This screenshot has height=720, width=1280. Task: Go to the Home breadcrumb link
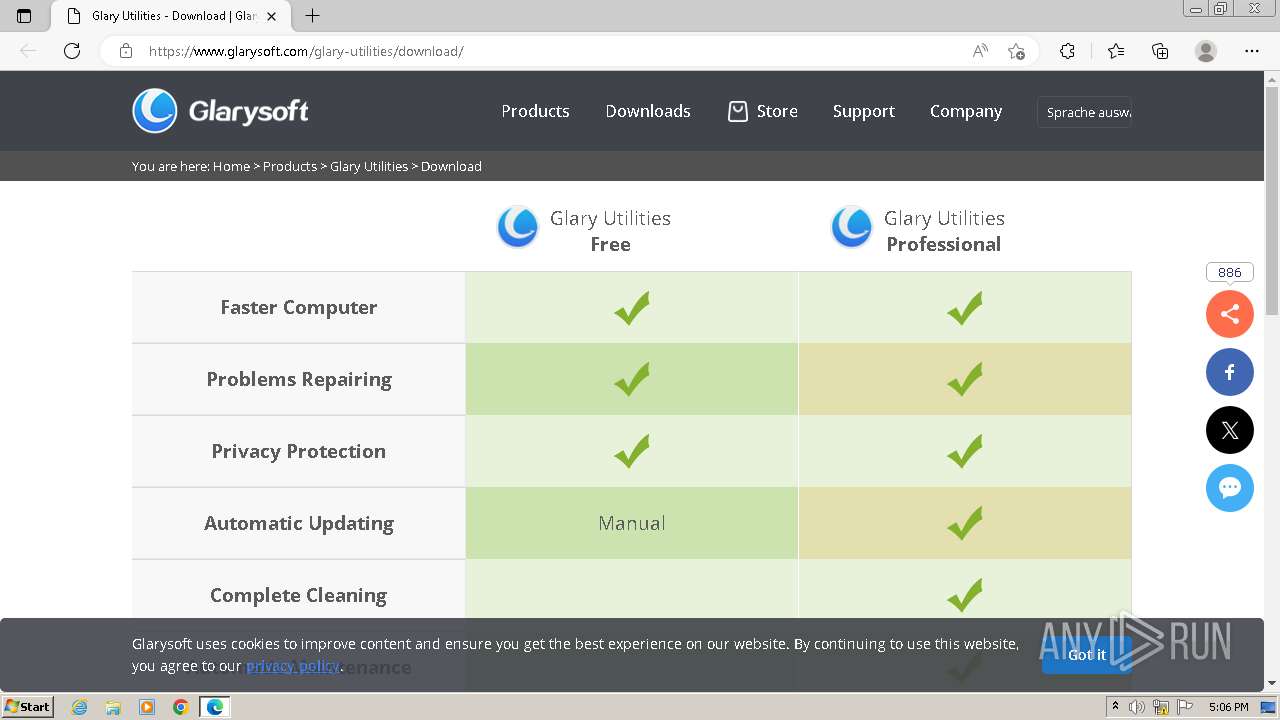pyautogui.click(x=231, y=166)
